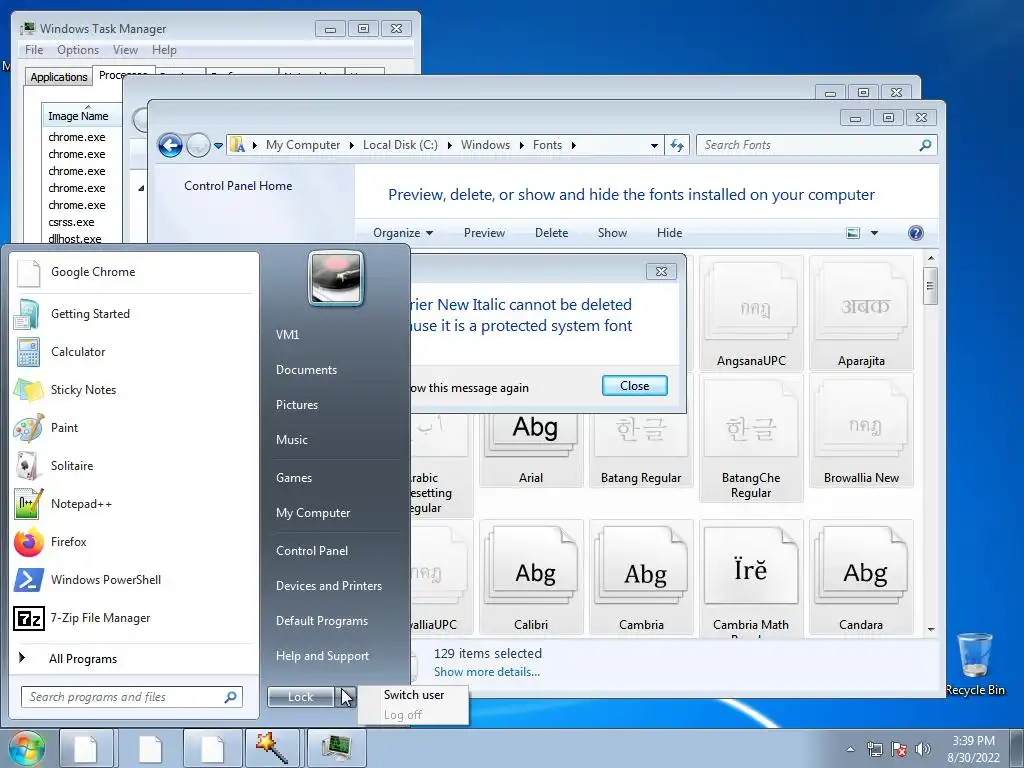Screen dimensions: 1024x768
Task: Click Delete in Fonts toolbar
Action: coord(551,233)
